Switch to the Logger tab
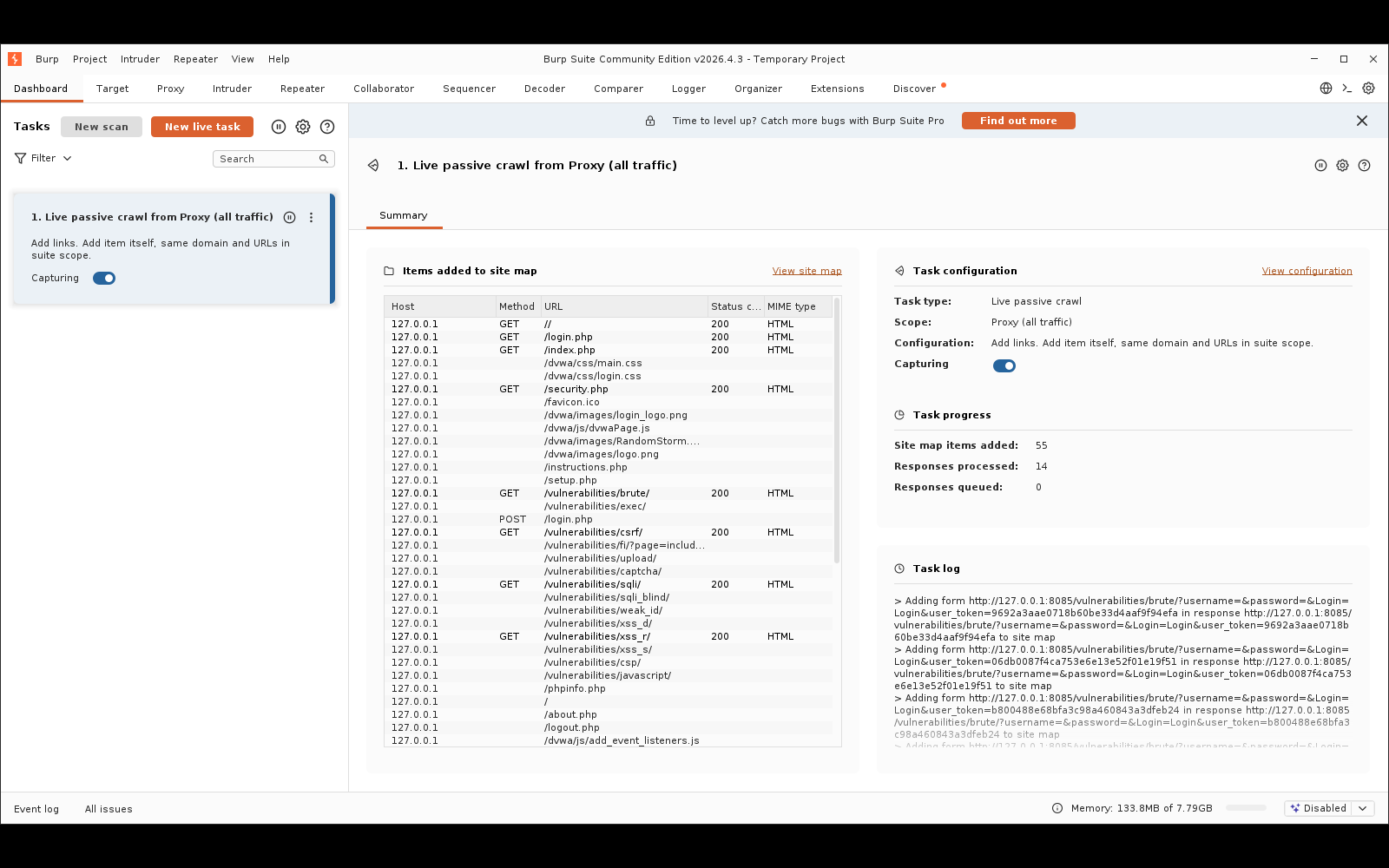This screenshot has height=868, width=1389. coord(688,89)
